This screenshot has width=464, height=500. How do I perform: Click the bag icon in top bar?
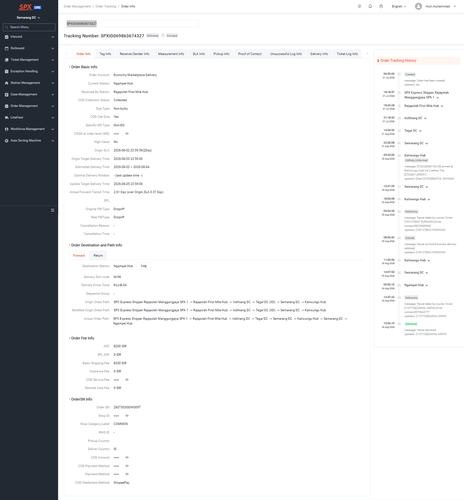point(381,6)
